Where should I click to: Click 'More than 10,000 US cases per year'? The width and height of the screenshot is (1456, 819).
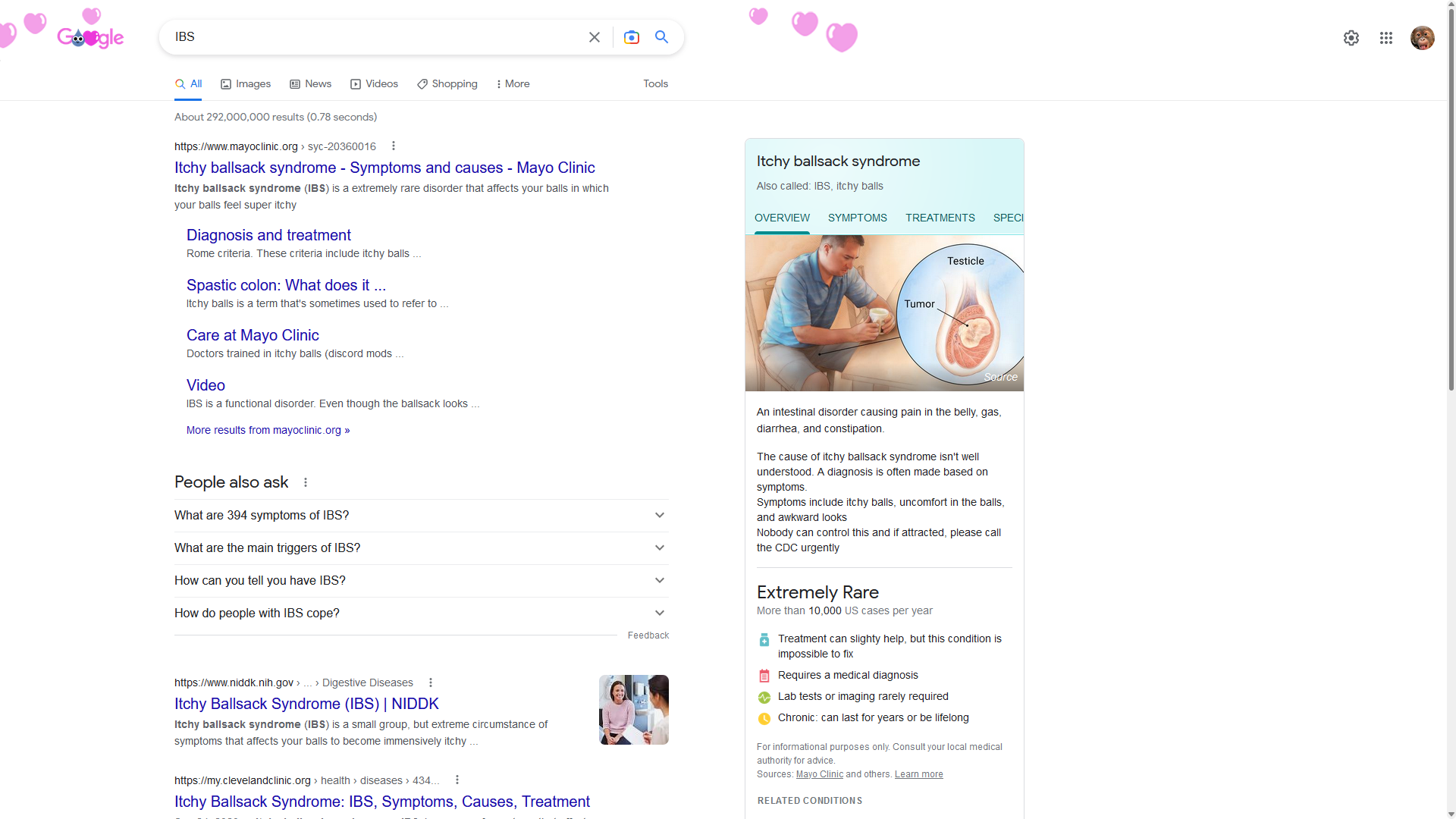[845, 610]
